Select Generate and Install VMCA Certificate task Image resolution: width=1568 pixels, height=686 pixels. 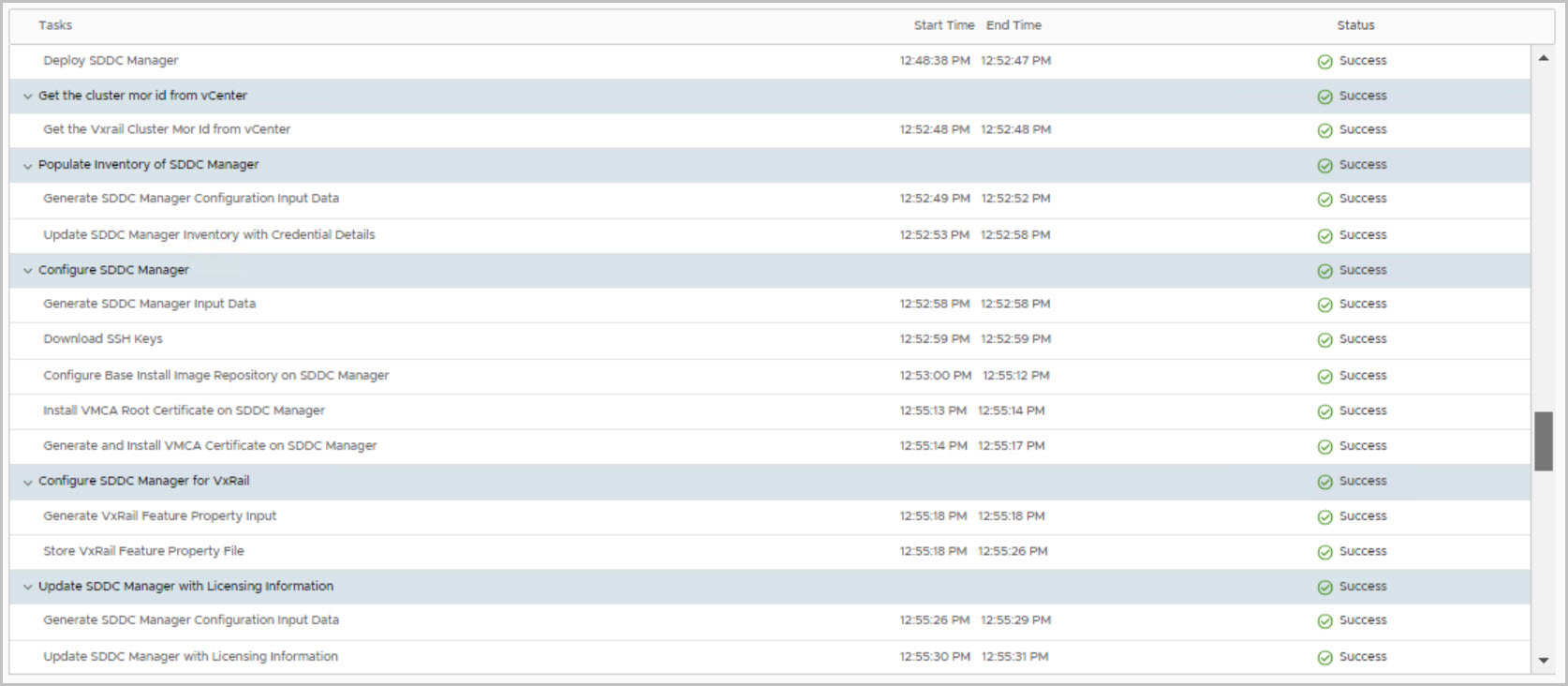[x=210, y=446]
